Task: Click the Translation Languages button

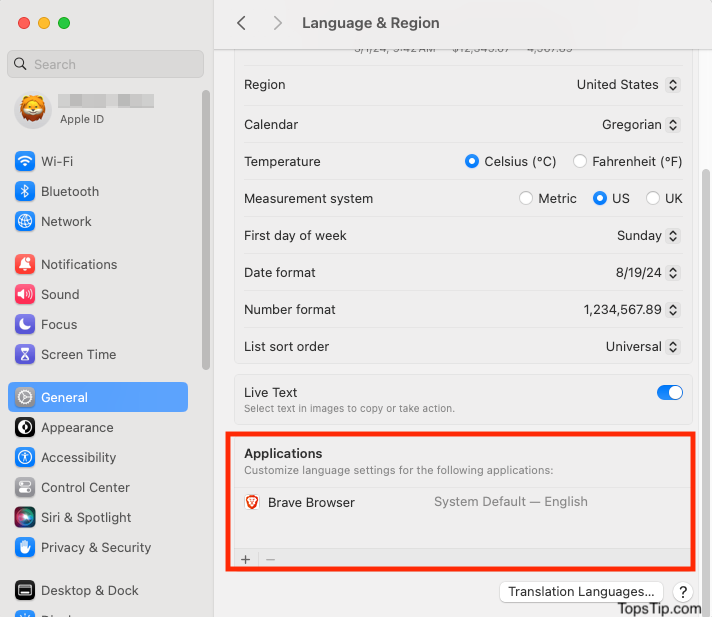Action: tap(581, 591)
